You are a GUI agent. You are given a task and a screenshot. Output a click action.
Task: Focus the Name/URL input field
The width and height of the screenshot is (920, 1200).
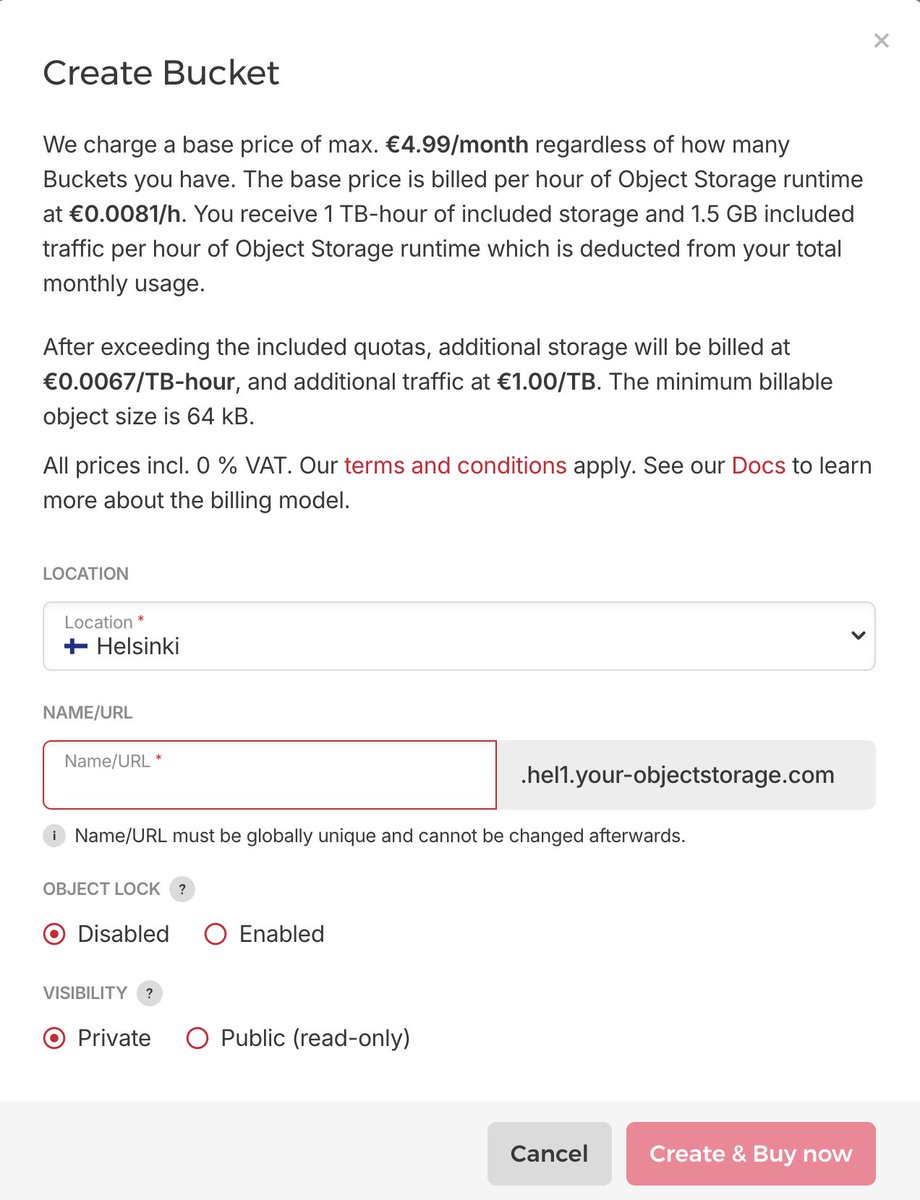click(270, 775)
